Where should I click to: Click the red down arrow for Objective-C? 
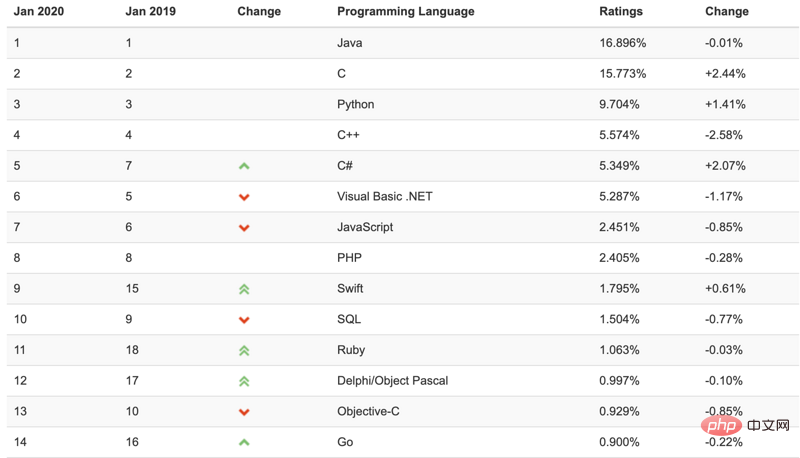pos(244,412)
